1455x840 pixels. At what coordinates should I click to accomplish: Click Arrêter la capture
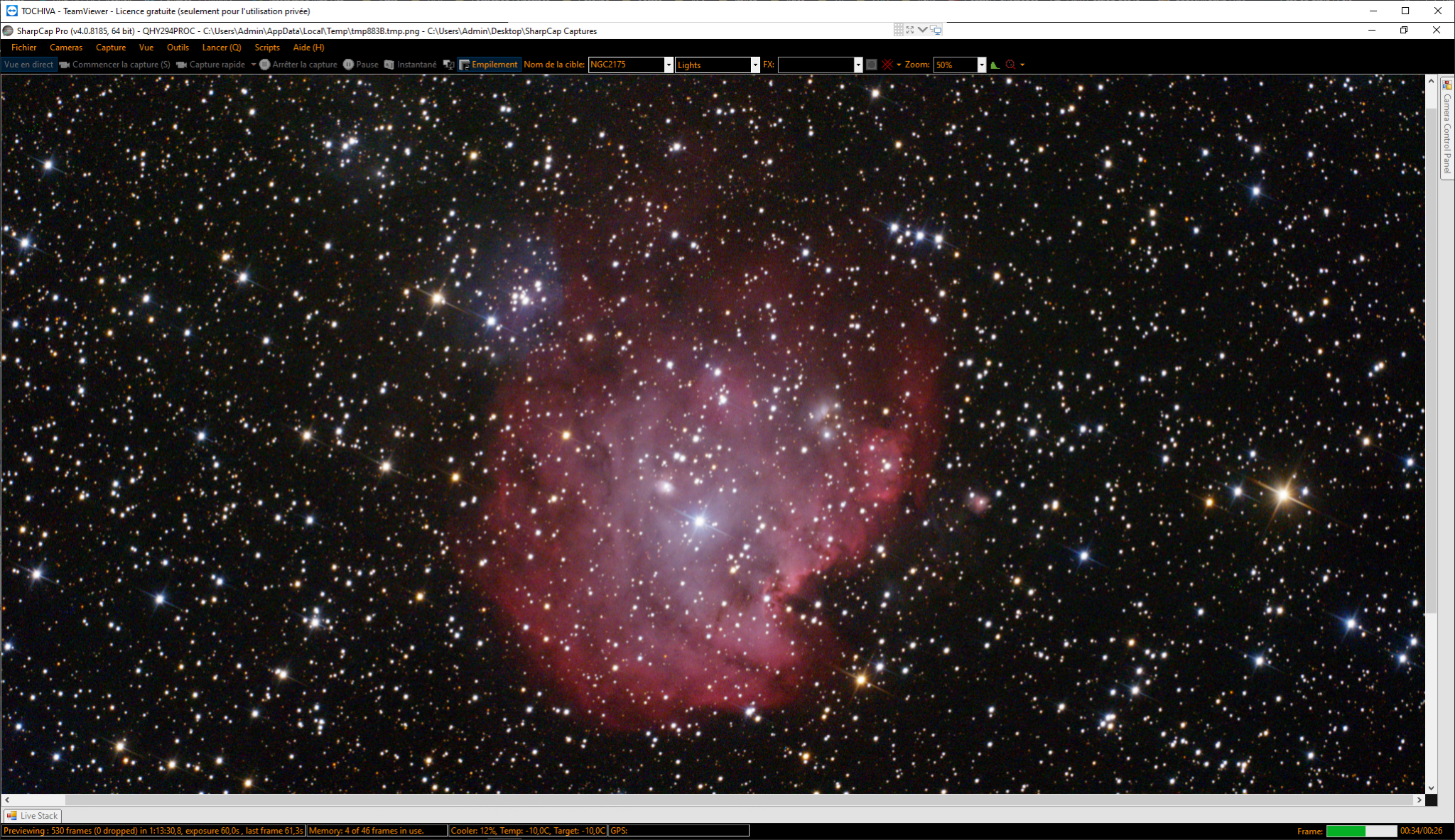pos(298,65)
